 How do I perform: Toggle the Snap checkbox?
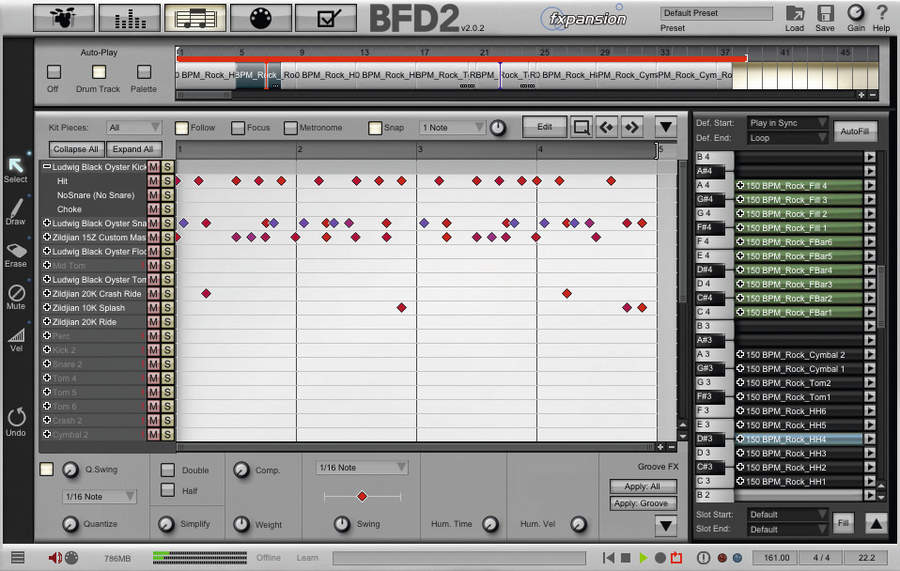(375, 127)
